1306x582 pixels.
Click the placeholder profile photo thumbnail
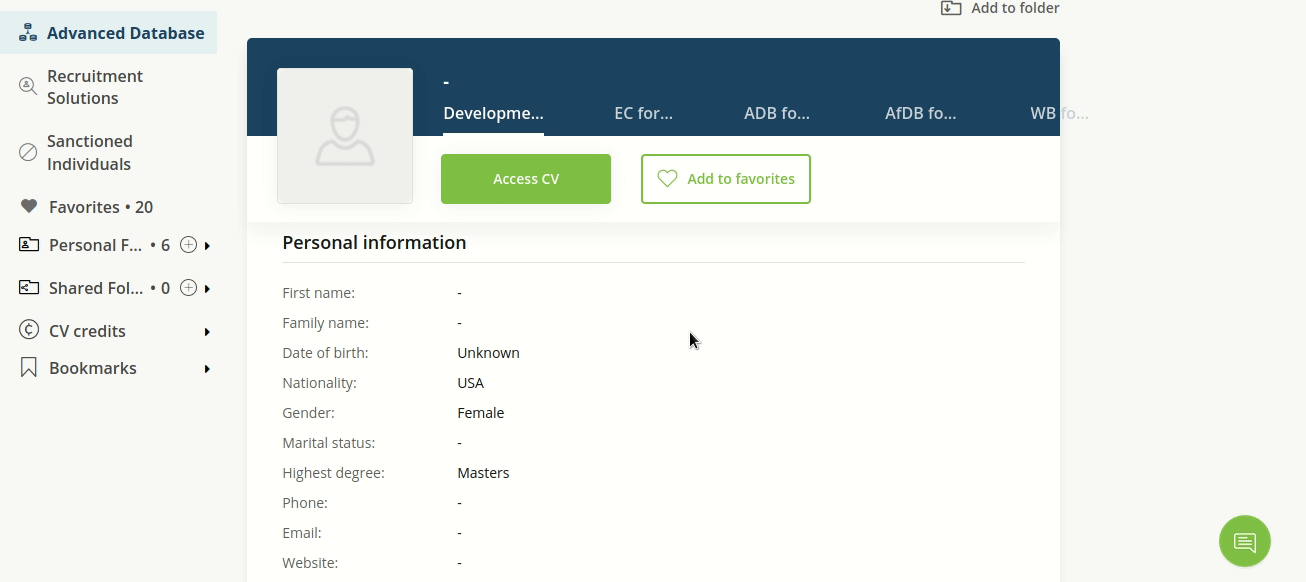tap(345, 136)
